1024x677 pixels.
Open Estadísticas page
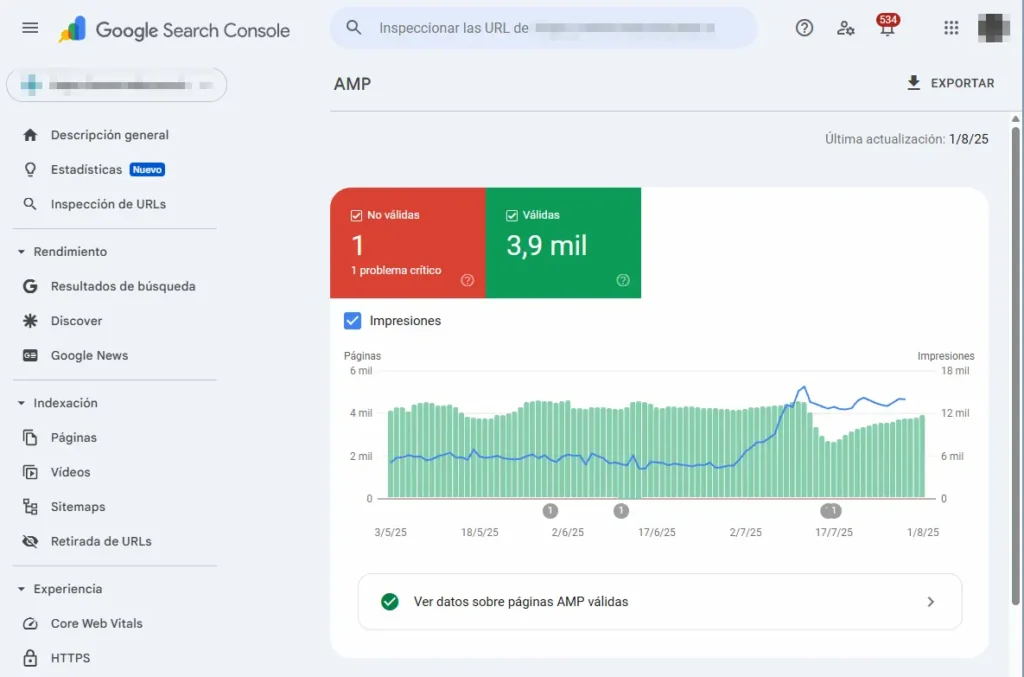[x=86, y=170]
